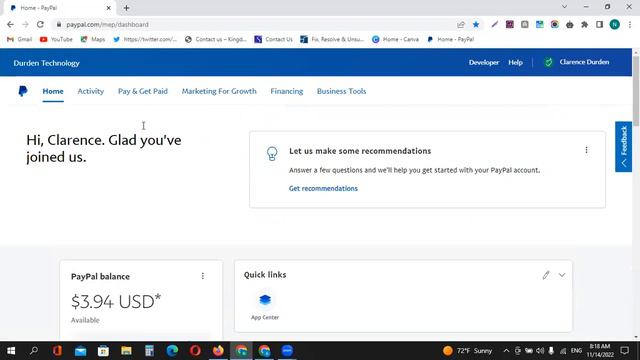Open File Explorer from taskbar
This screenshot has width=640, height=360.
126,351
